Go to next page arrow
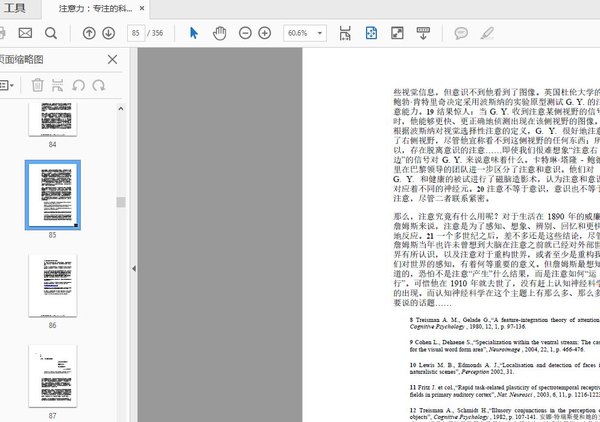The height and width of the screenshot is (422, 600). (x=109, y=33)
